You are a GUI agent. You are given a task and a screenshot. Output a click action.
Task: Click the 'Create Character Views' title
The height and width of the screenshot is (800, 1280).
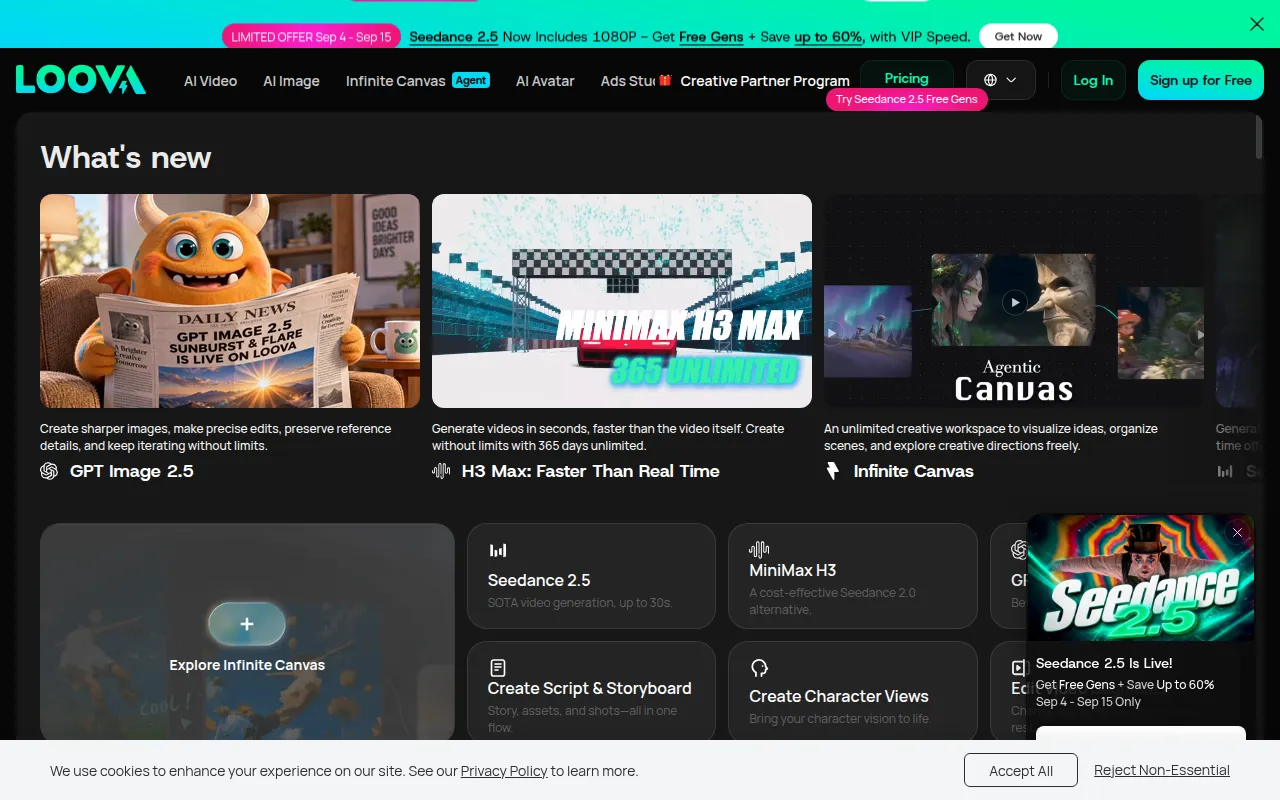(839, 696)
